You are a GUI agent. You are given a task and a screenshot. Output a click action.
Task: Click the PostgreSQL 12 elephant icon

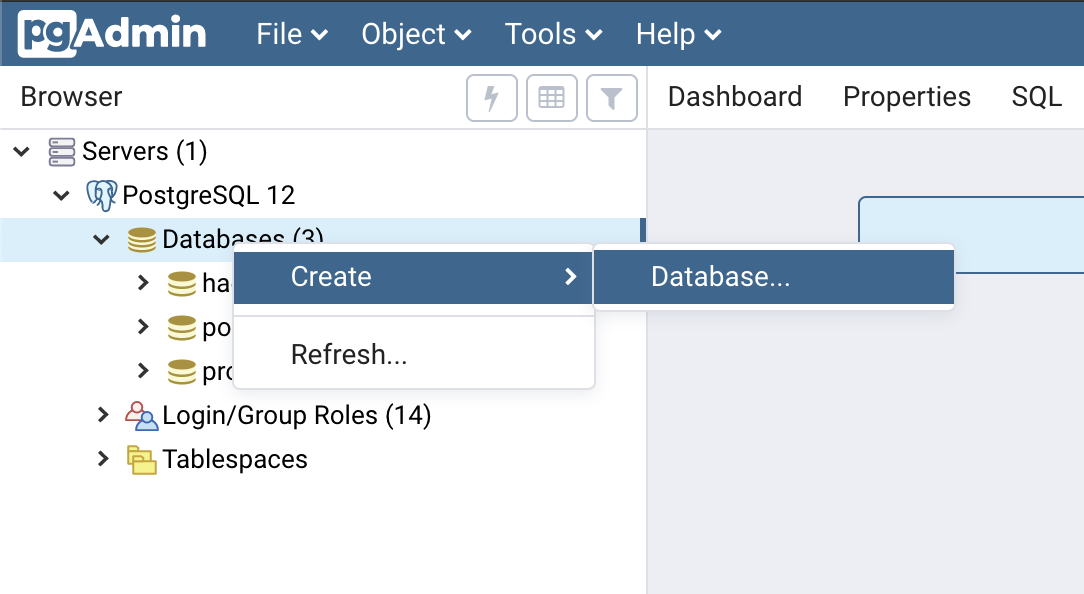pyautogui.click(x=102, y=196)
